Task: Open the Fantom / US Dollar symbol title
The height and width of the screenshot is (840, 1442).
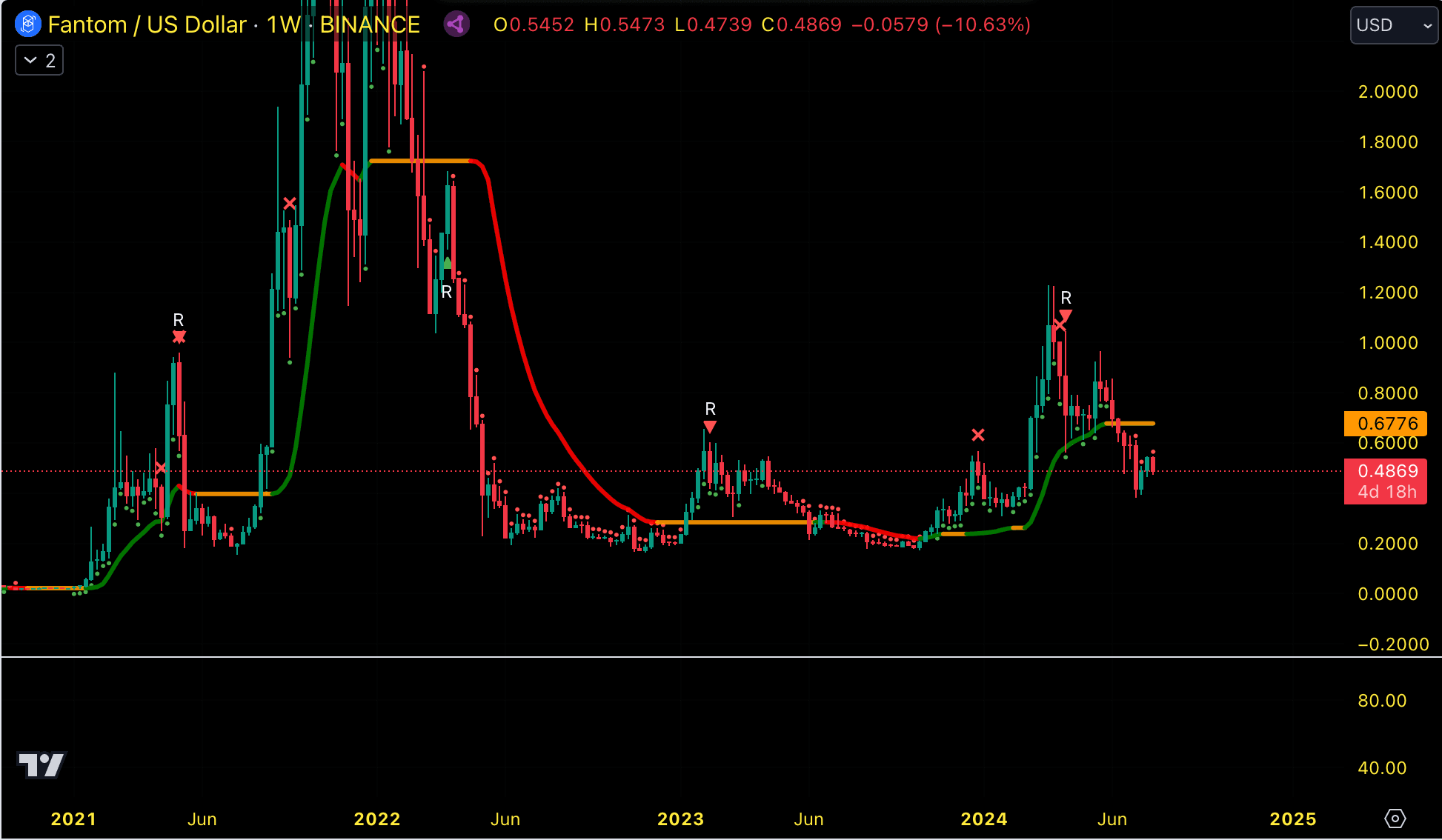Action: coord(147,24)
